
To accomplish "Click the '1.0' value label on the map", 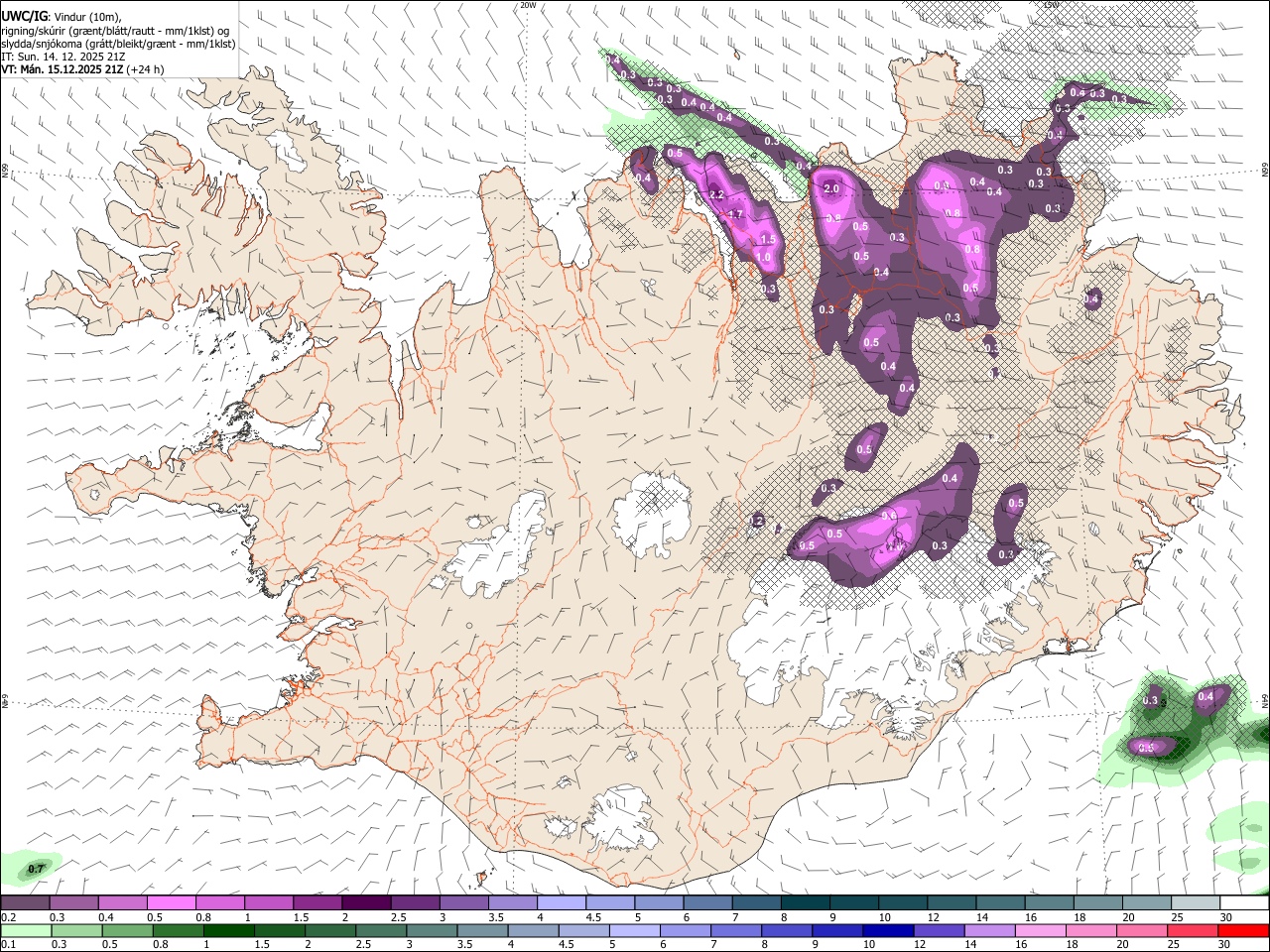I will (763, 257).
